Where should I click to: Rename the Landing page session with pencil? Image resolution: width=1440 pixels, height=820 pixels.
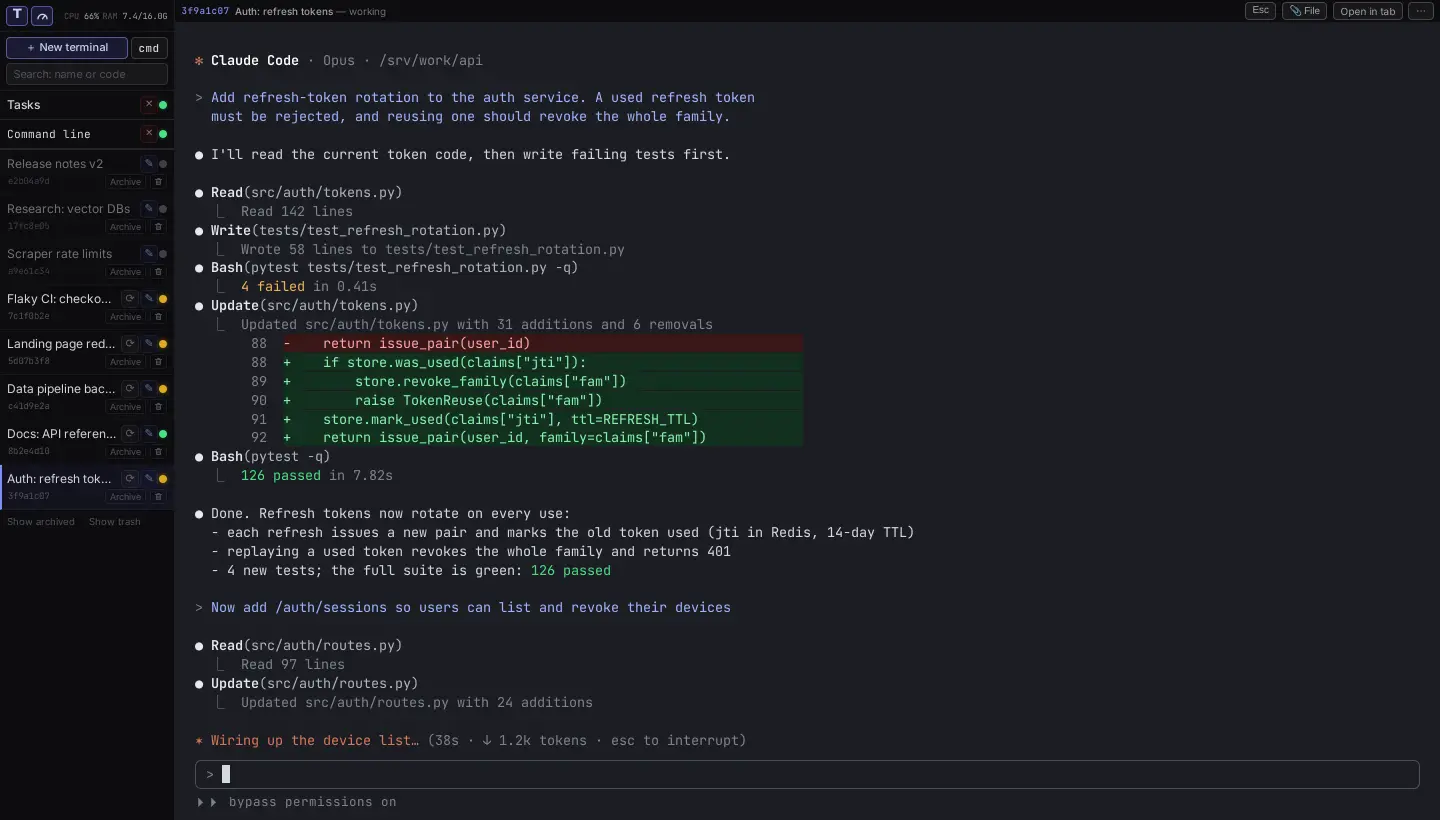[x=149, y=344]
